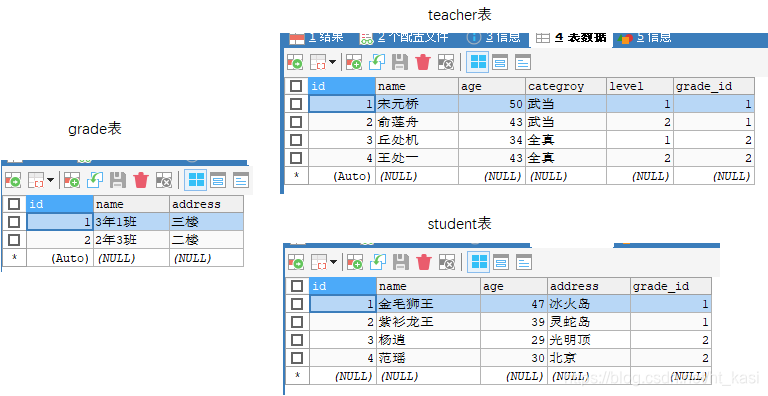
Task: Switch student table to form view
Action: 501,262
